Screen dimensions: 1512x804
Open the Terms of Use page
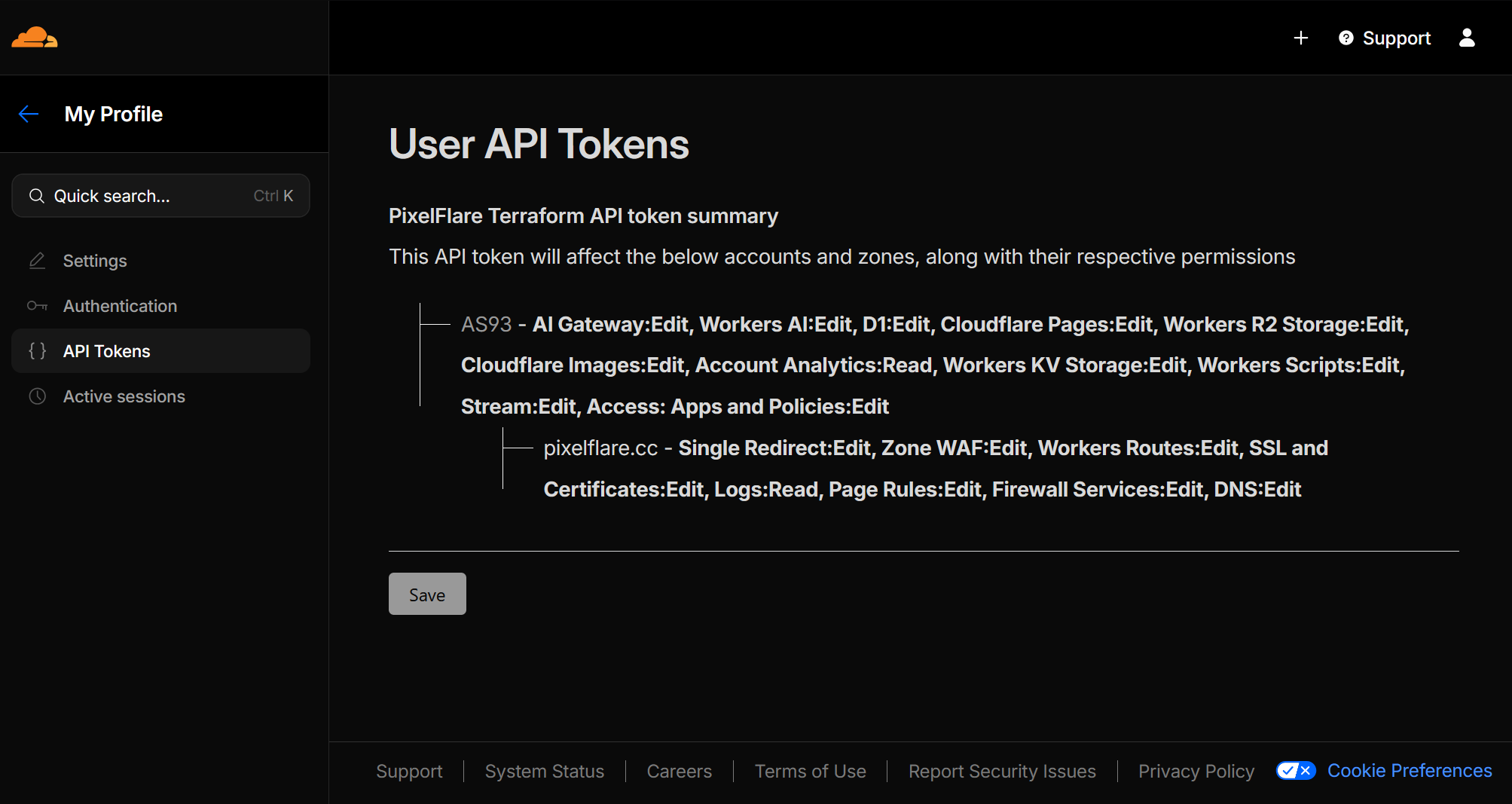pyautogui.click(x=810, y=771)
